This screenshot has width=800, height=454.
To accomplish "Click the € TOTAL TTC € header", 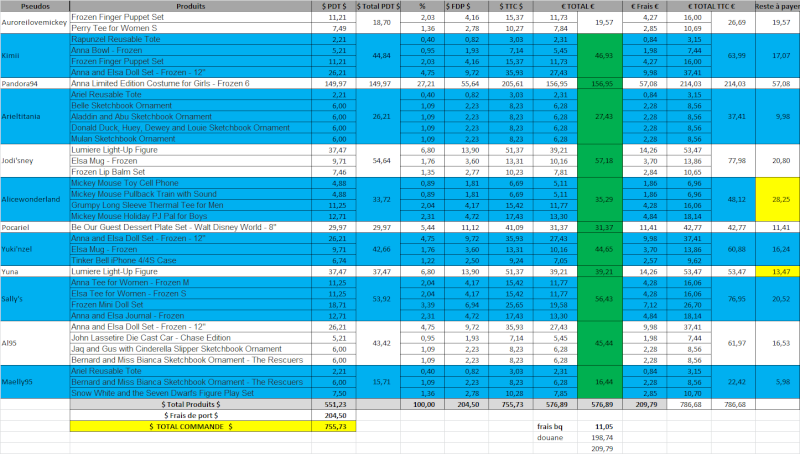I will [x=711, y=6].
